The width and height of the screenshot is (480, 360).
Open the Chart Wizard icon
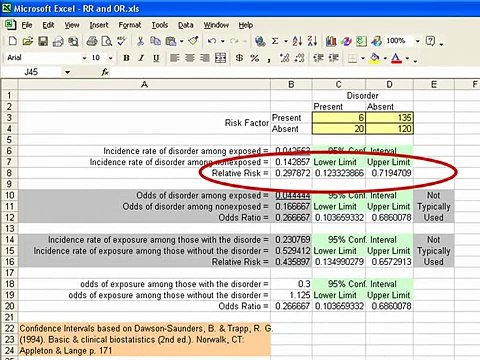331,41
